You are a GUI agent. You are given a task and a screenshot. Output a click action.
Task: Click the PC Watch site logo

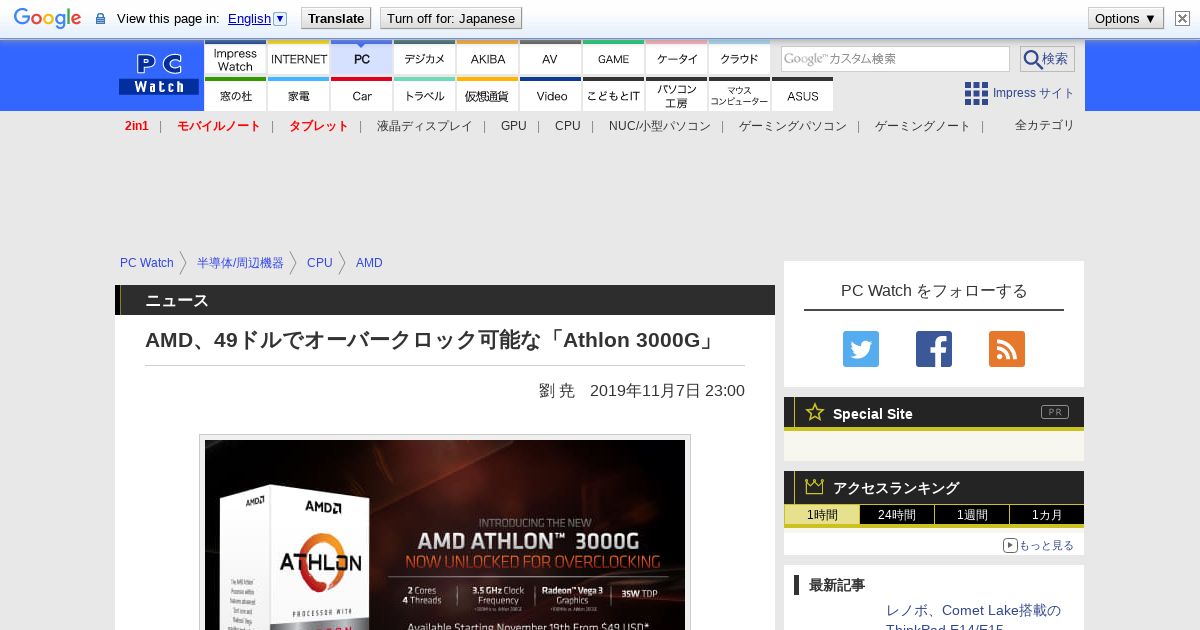coord(159,75)
